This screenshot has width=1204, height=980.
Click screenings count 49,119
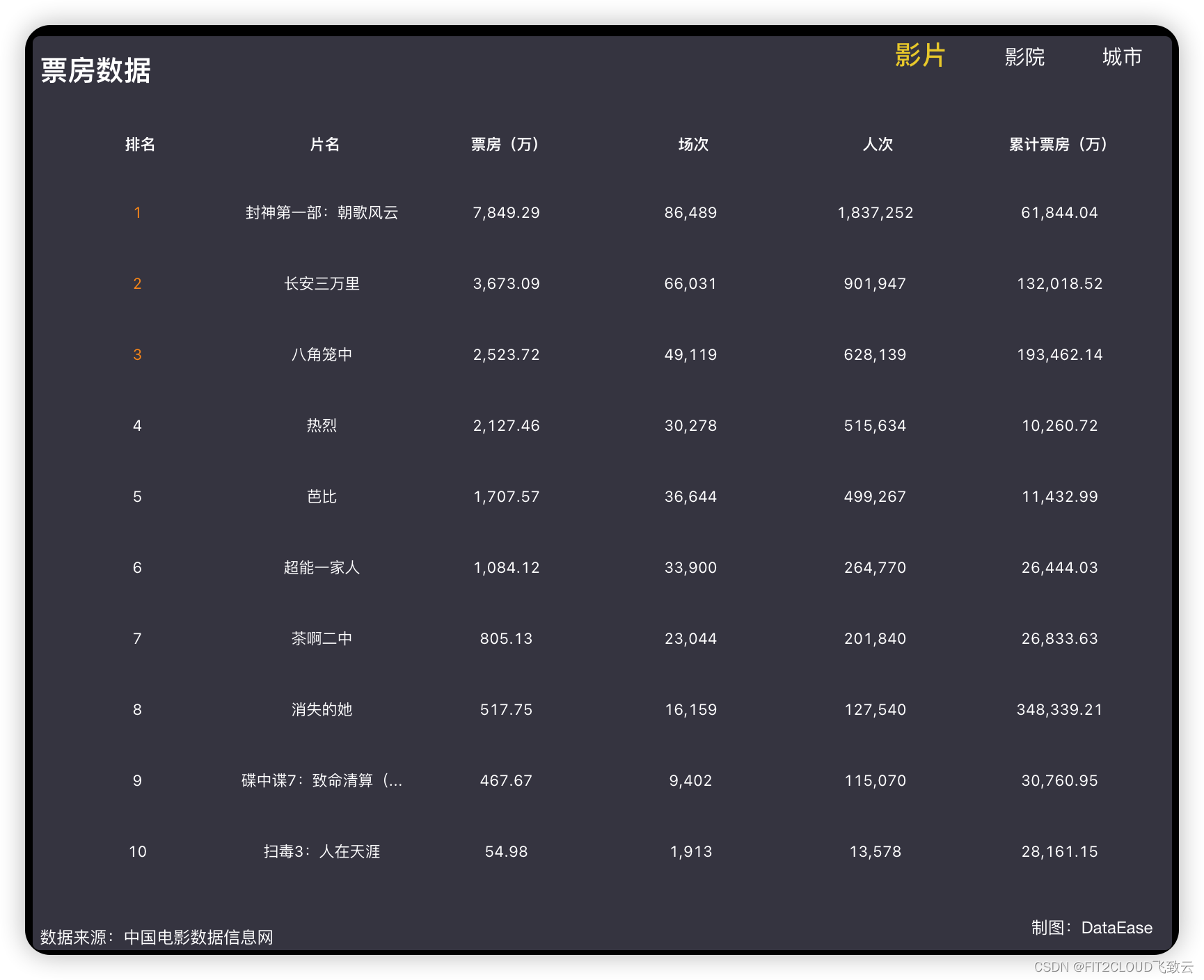(690, 354)
